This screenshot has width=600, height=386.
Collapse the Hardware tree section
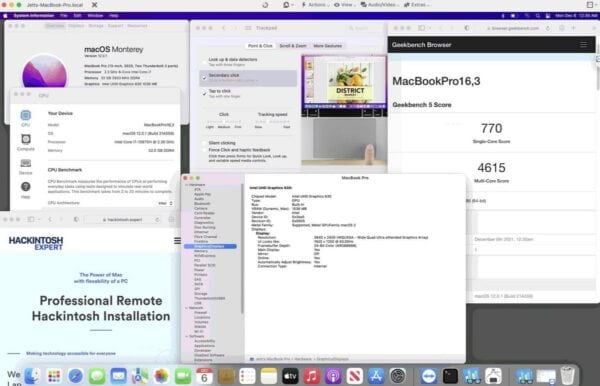point(187,185)
